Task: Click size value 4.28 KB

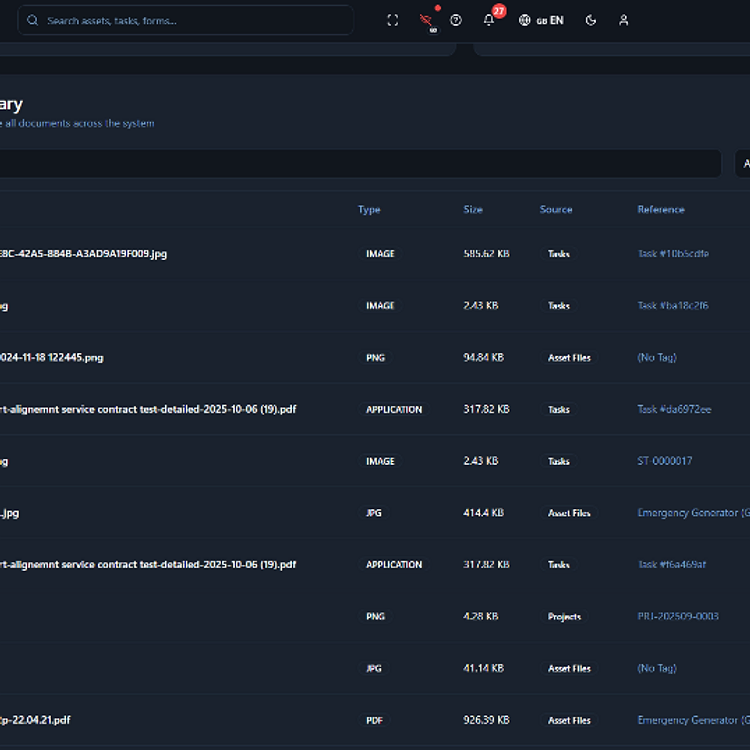Action: pyautogui.click(x=481, y=616)
